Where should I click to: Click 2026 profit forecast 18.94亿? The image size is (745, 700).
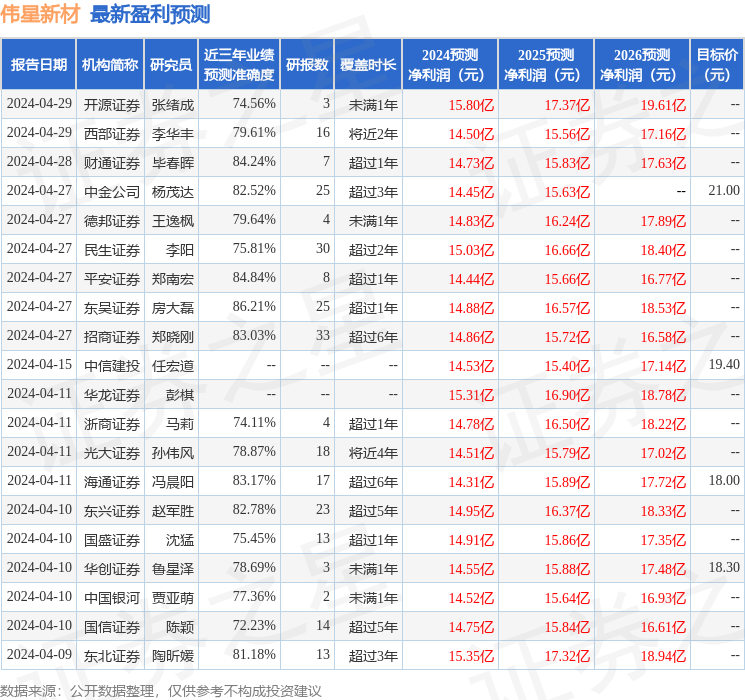tap(663, 656)
